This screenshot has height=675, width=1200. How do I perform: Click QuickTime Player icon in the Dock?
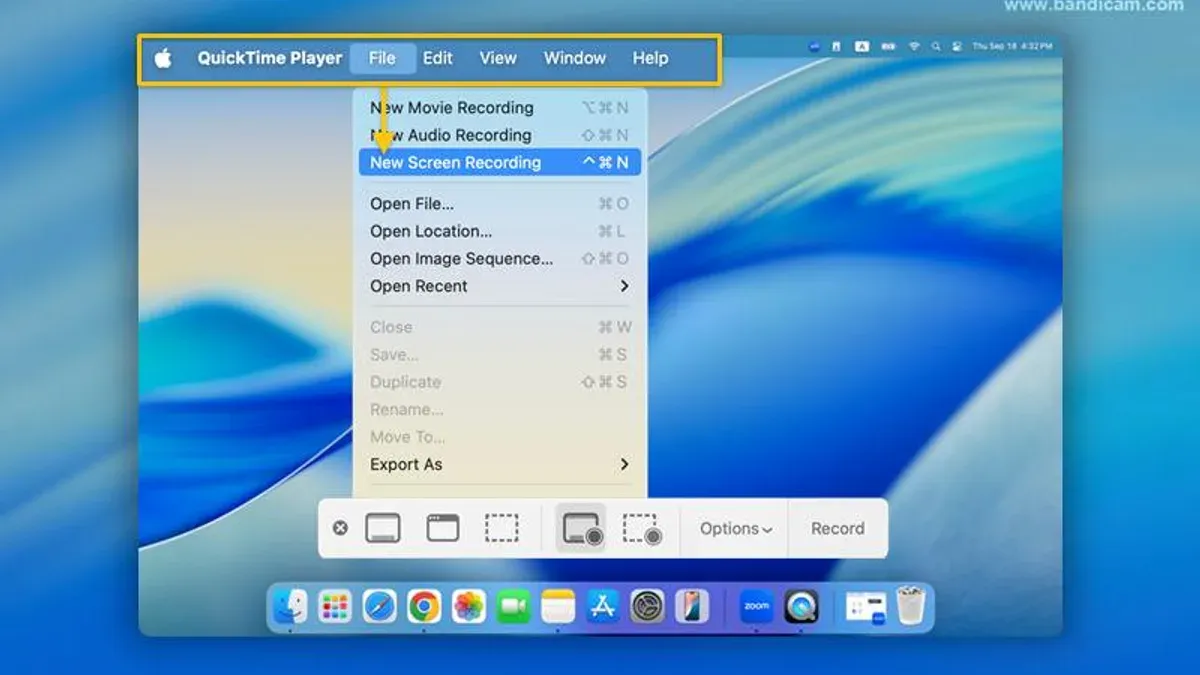[x=801, y=606]
